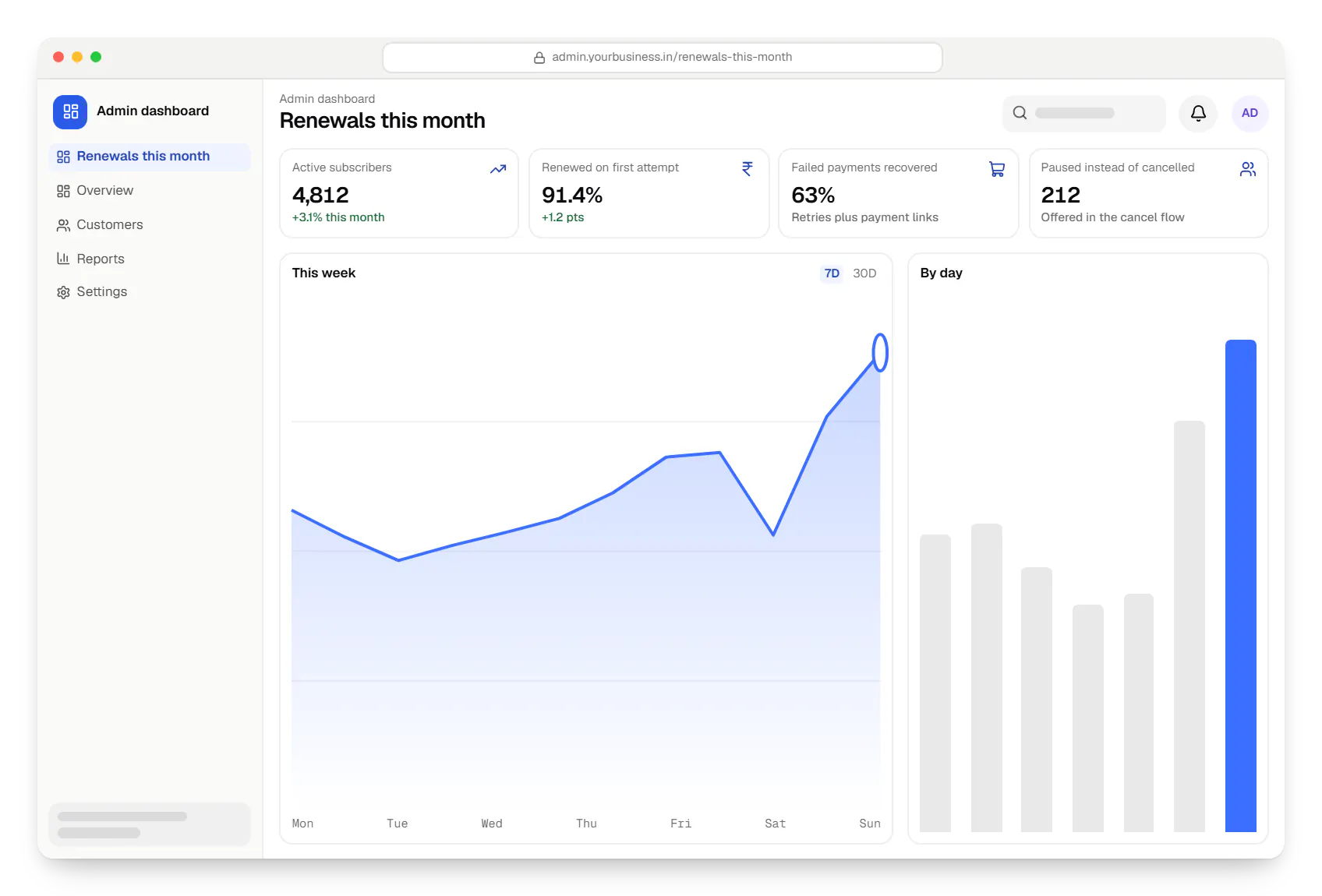Click the sidebar footer placeholder card
The width and height of the screenshot is (1322, 896).
tap(150, 824)
